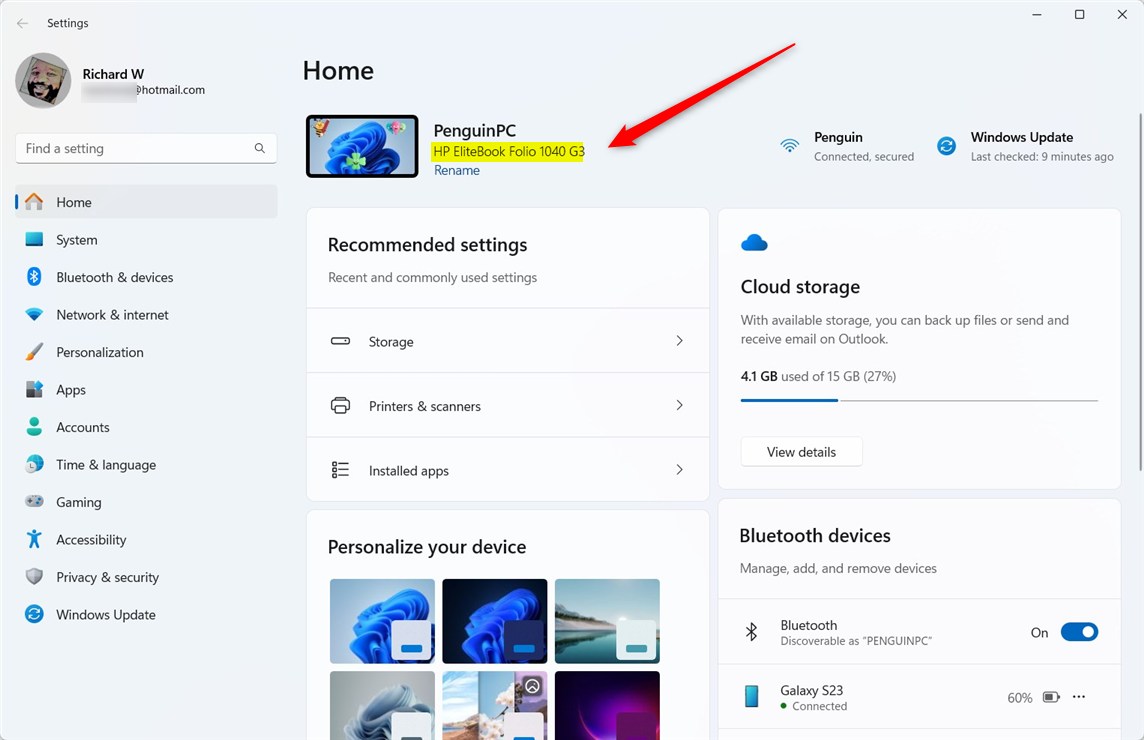The image size is (1144, 740).
Task: Open Gaming settings from sidebar
Action: (x=78, y=501)
